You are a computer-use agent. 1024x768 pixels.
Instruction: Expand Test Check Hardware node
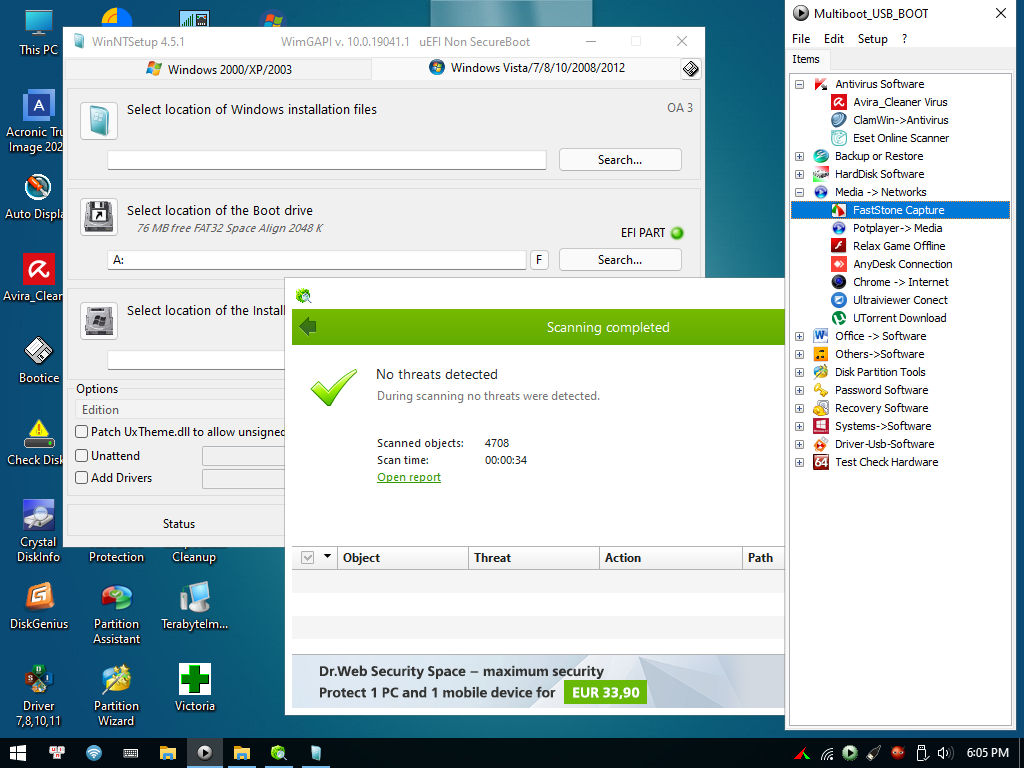tap(799, 462)
